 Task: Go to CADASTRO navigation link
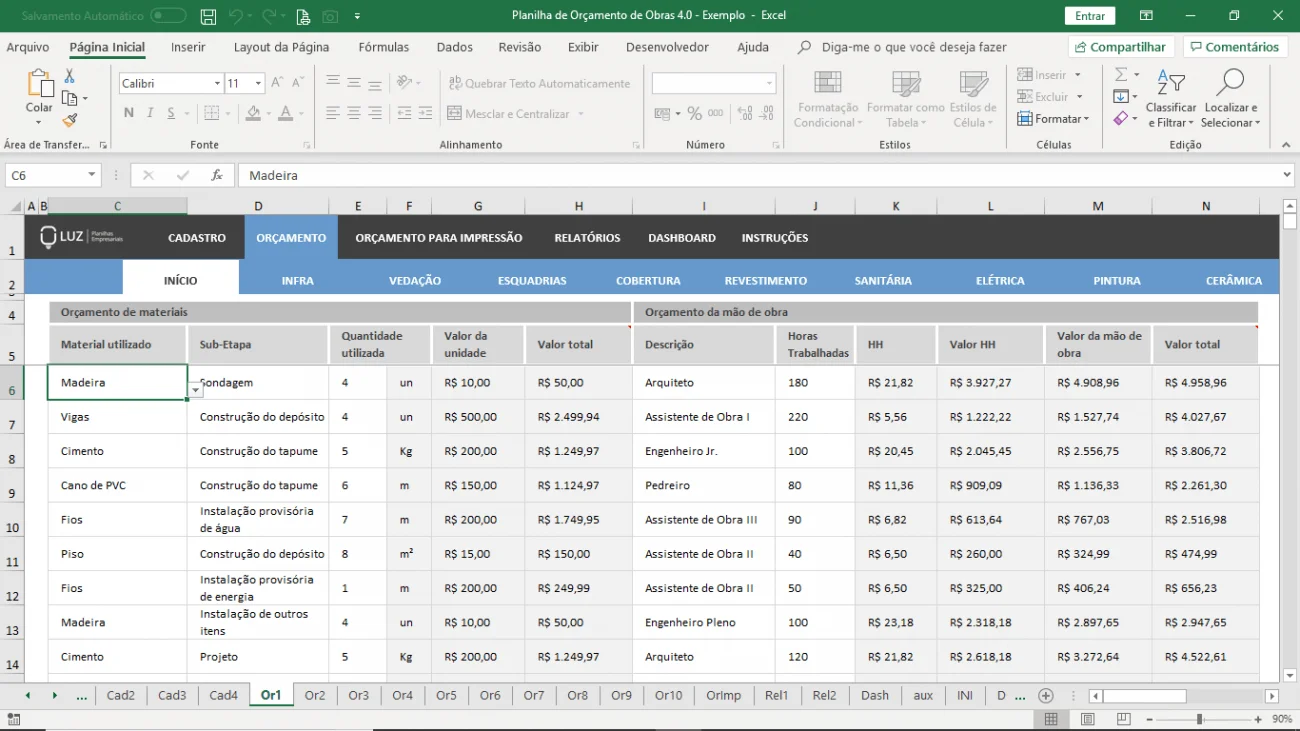coord(197,238)
